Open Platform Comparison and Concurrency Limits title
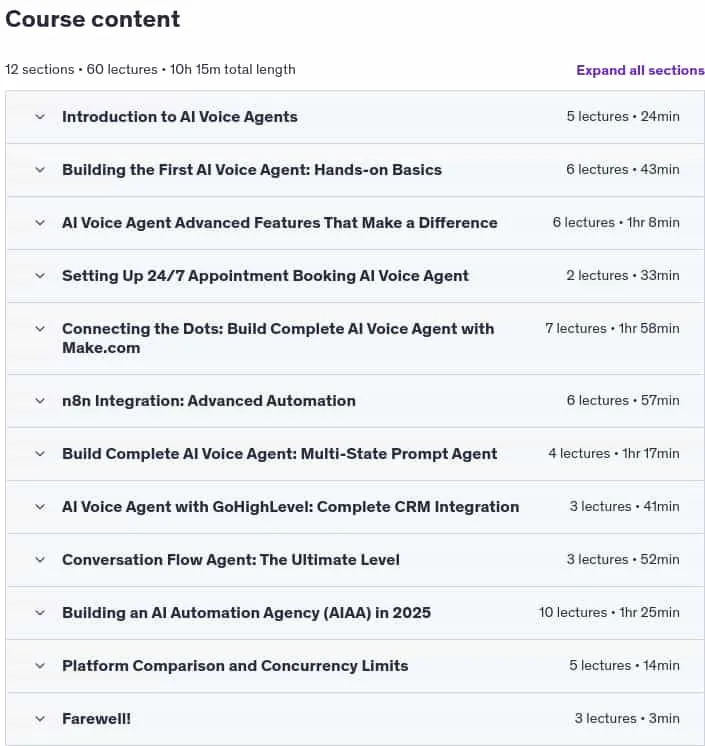705x746 pixels. point(235,666)
